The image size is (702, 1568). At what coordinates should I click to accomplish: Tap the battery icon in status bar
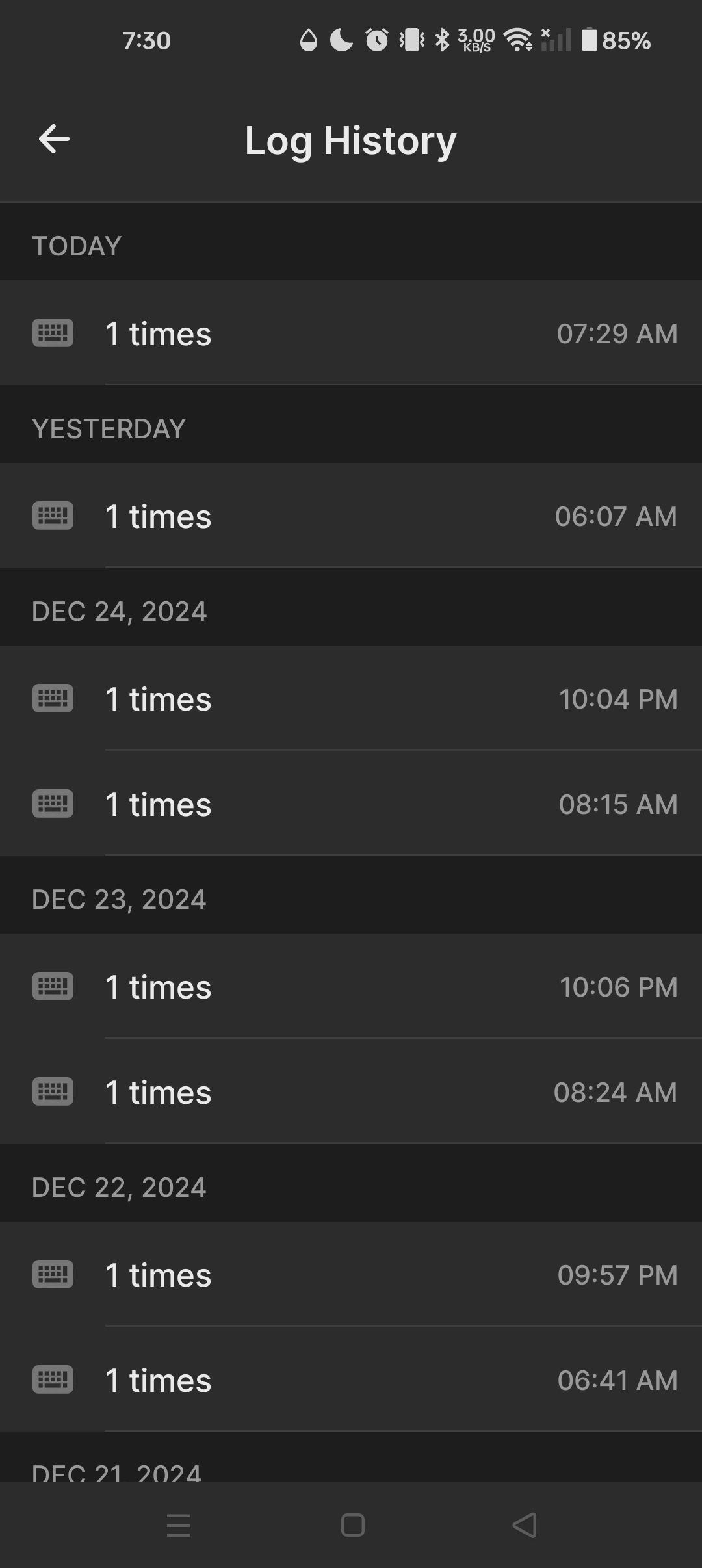(589, 40)
